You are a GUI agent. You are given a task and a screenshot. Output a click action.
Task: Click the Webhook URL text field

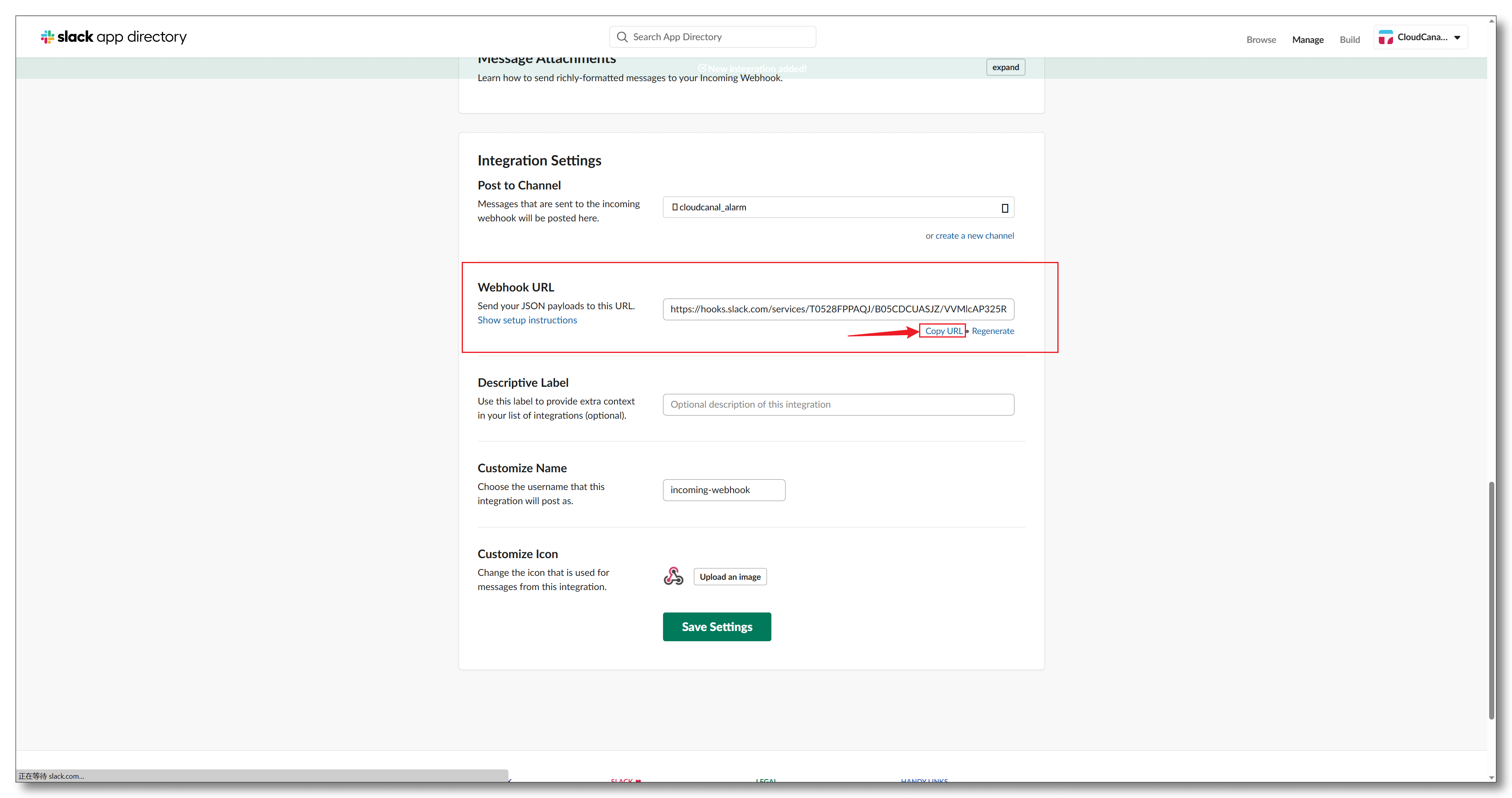[838, 309]
